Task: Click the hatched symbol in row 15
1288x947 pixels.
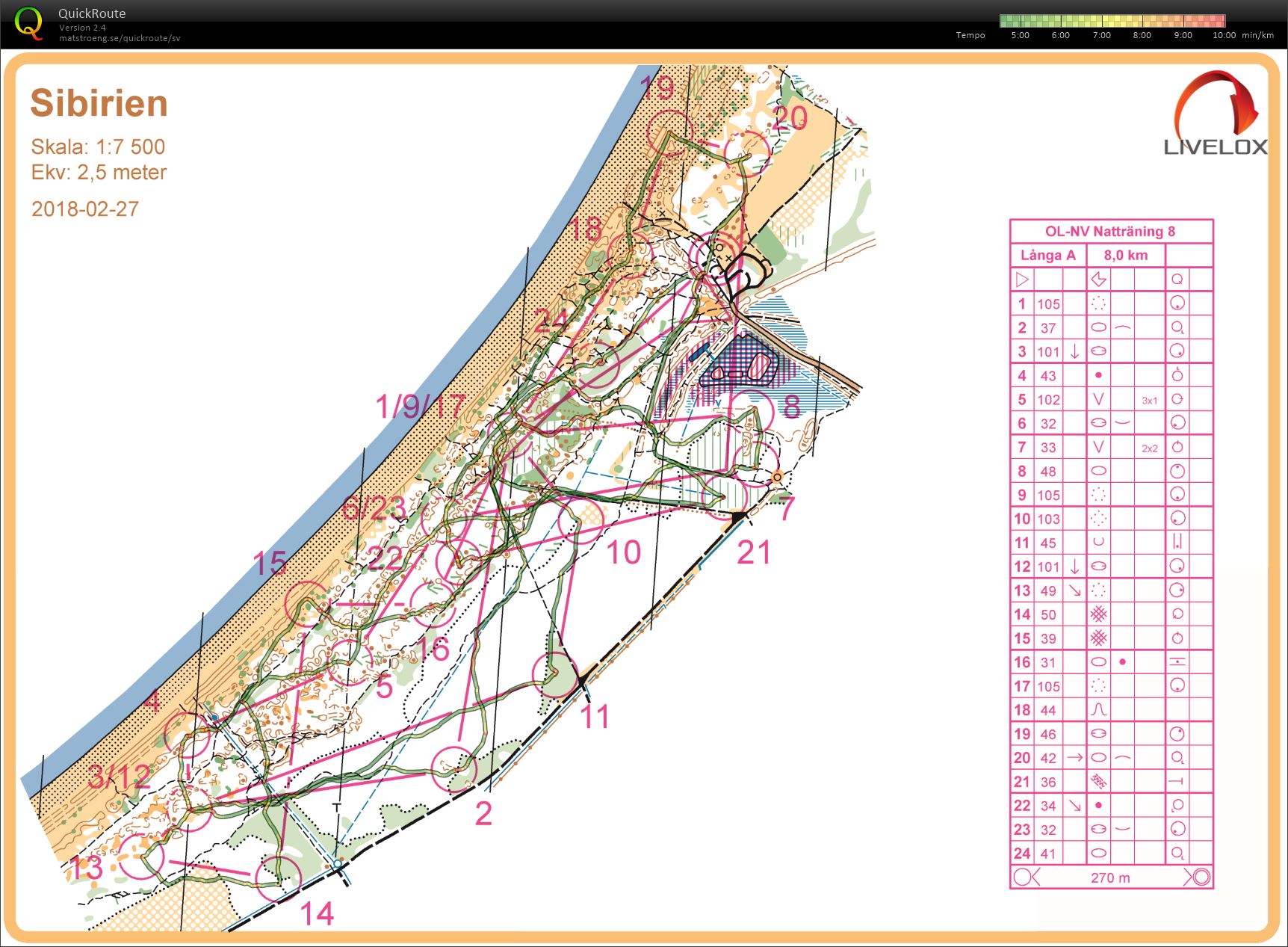Action: click(1098, 638)
